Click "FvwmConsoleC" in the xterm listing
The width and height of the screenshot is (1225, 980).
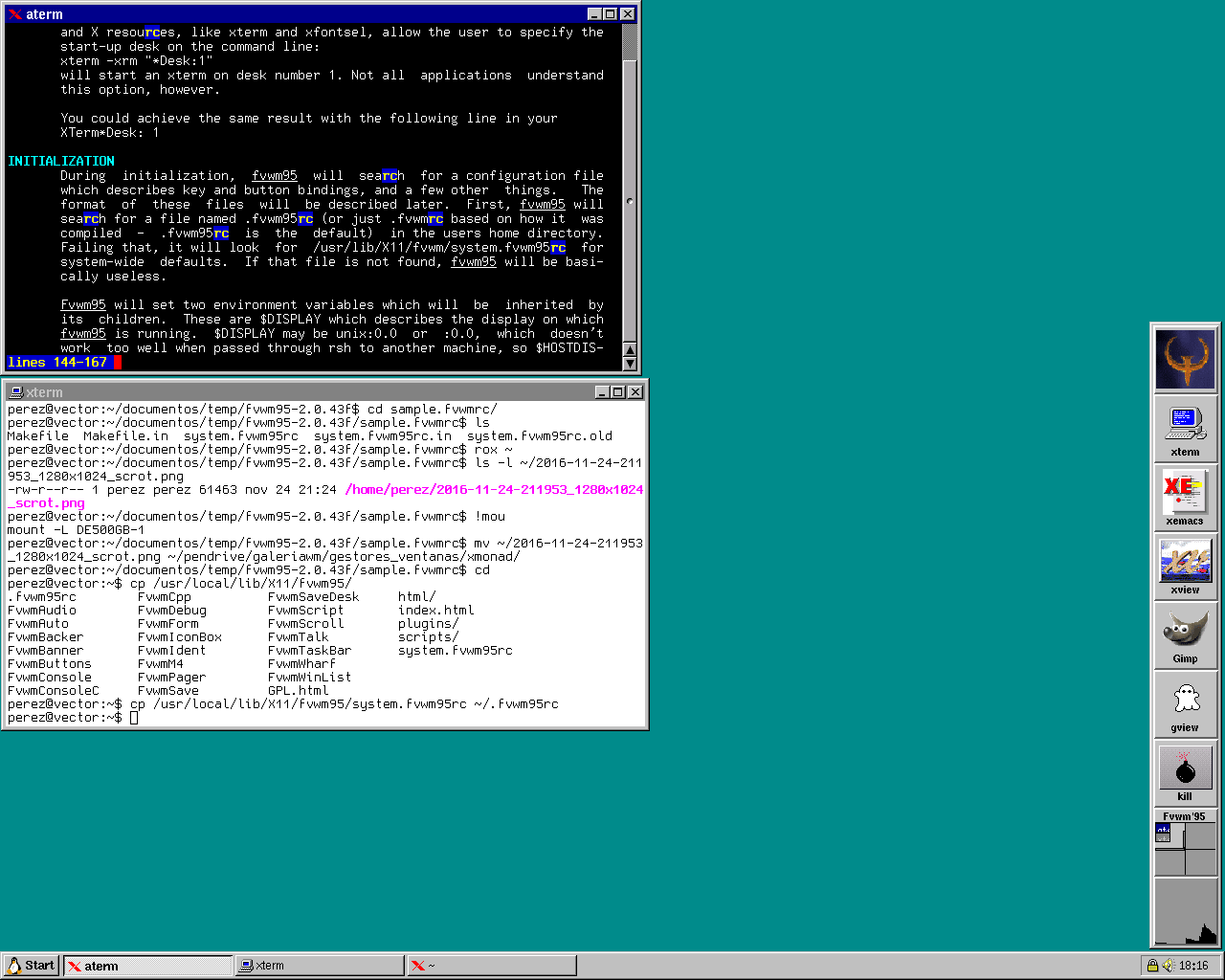pyautogui.click(x=54, y=691)
